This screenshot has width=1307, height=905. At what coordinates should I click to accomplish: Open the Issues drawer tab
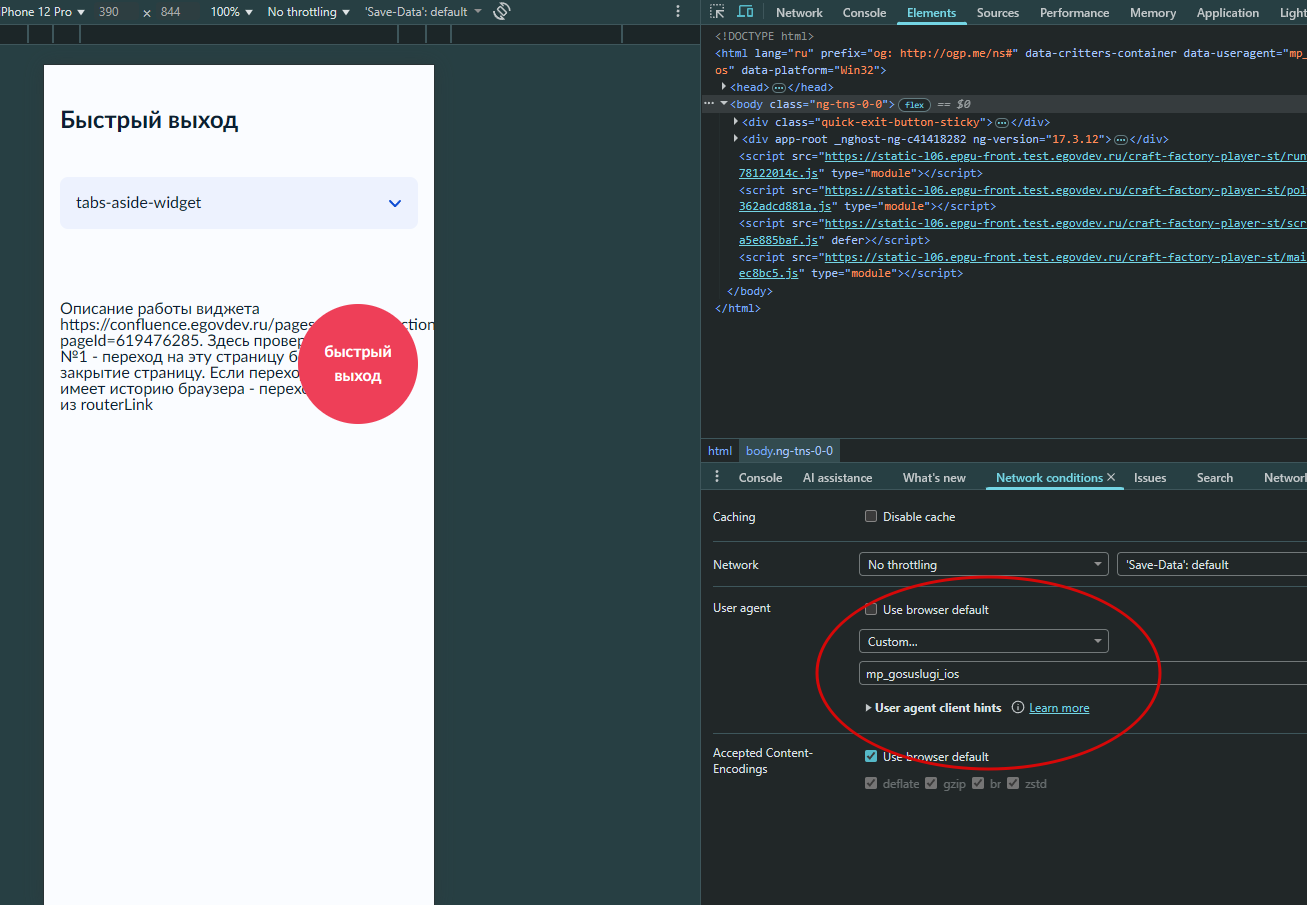pos(1150,478)
